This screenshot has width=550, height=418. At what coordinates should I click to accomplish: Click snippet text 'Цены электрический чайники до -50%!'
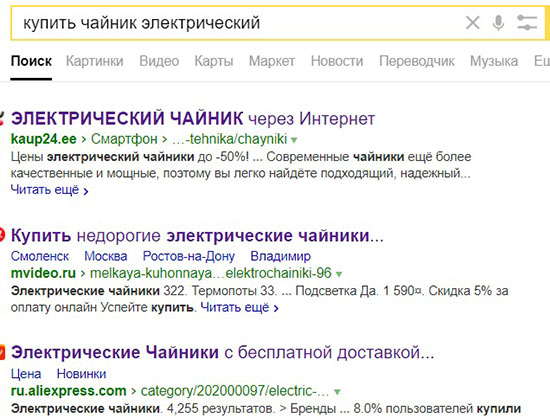(x=130, y=157)
